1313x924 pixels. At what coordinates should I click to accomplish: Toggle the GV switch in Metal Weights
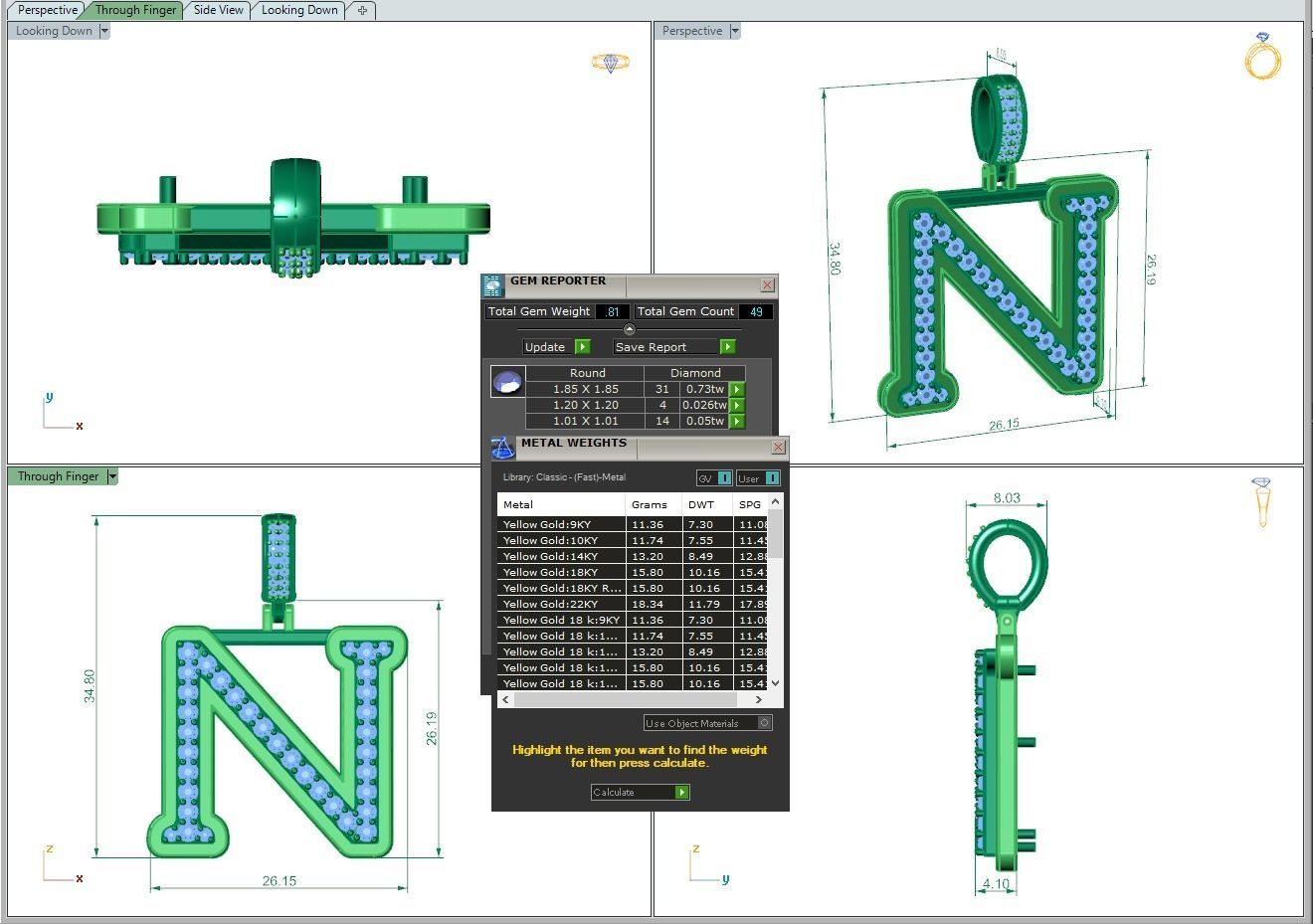[x=715, y=478]
